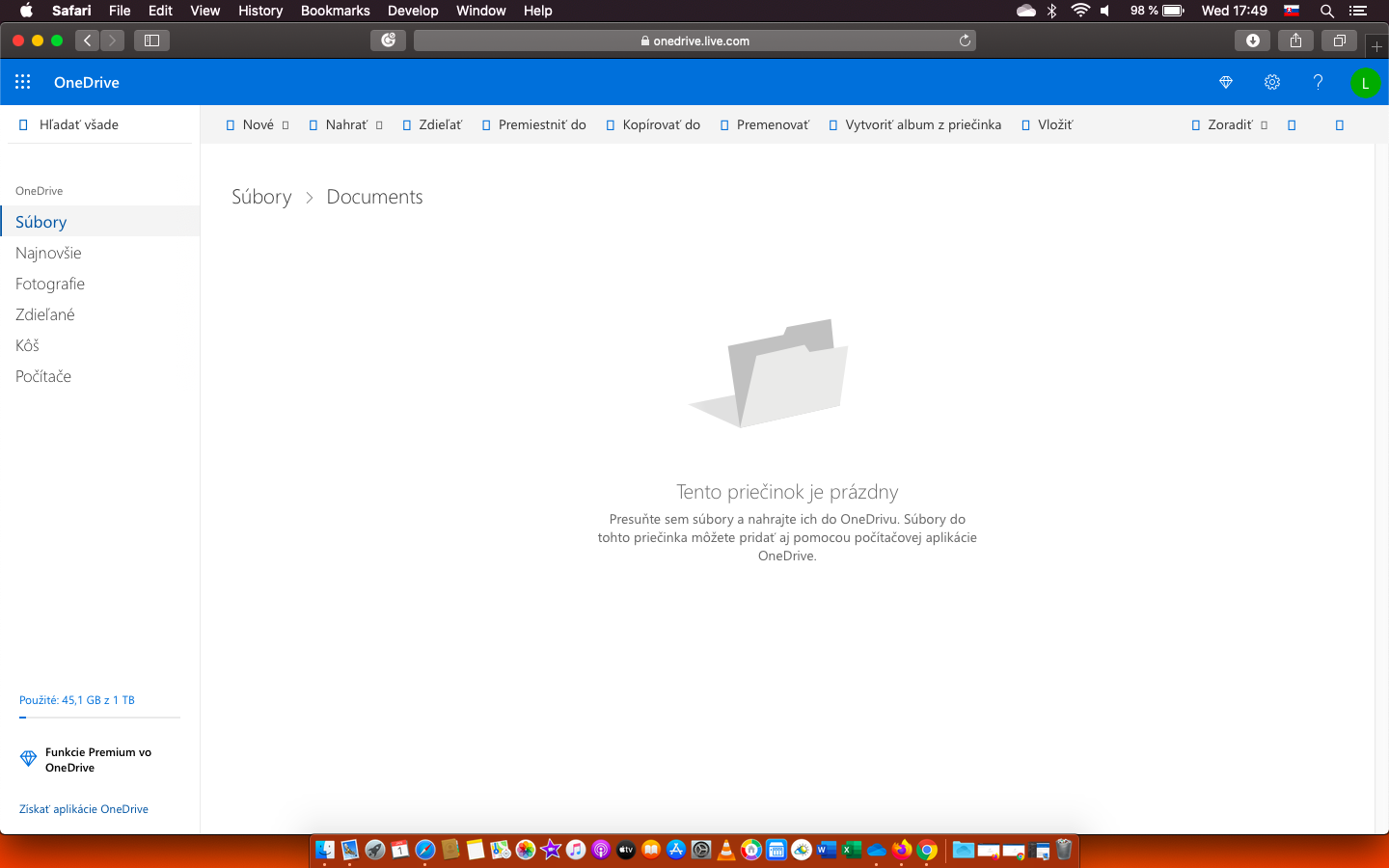
Task: Select Kôš in the sidebar
Action: (27, 345)
